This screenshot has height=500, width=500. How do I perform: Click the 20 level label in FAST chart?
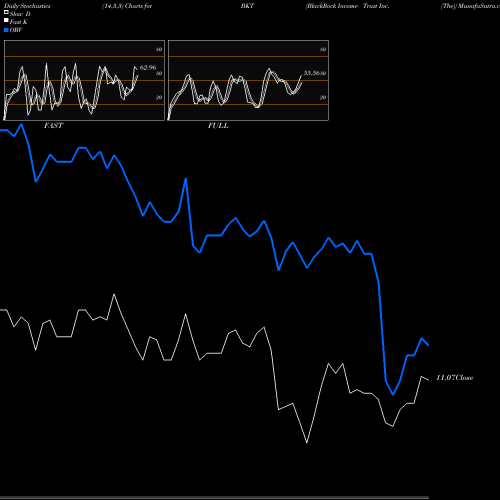pyautogui.click(x=159, y=97)
